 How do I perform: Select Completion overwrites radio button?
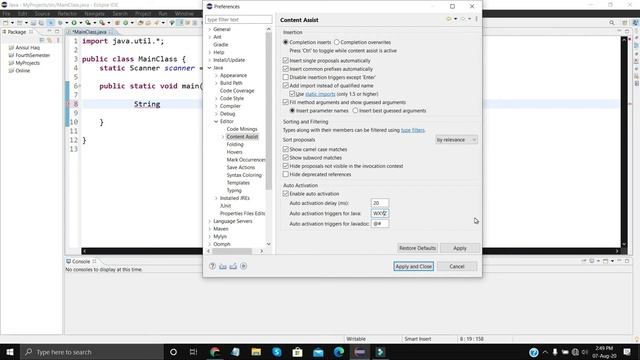(337, 42)
